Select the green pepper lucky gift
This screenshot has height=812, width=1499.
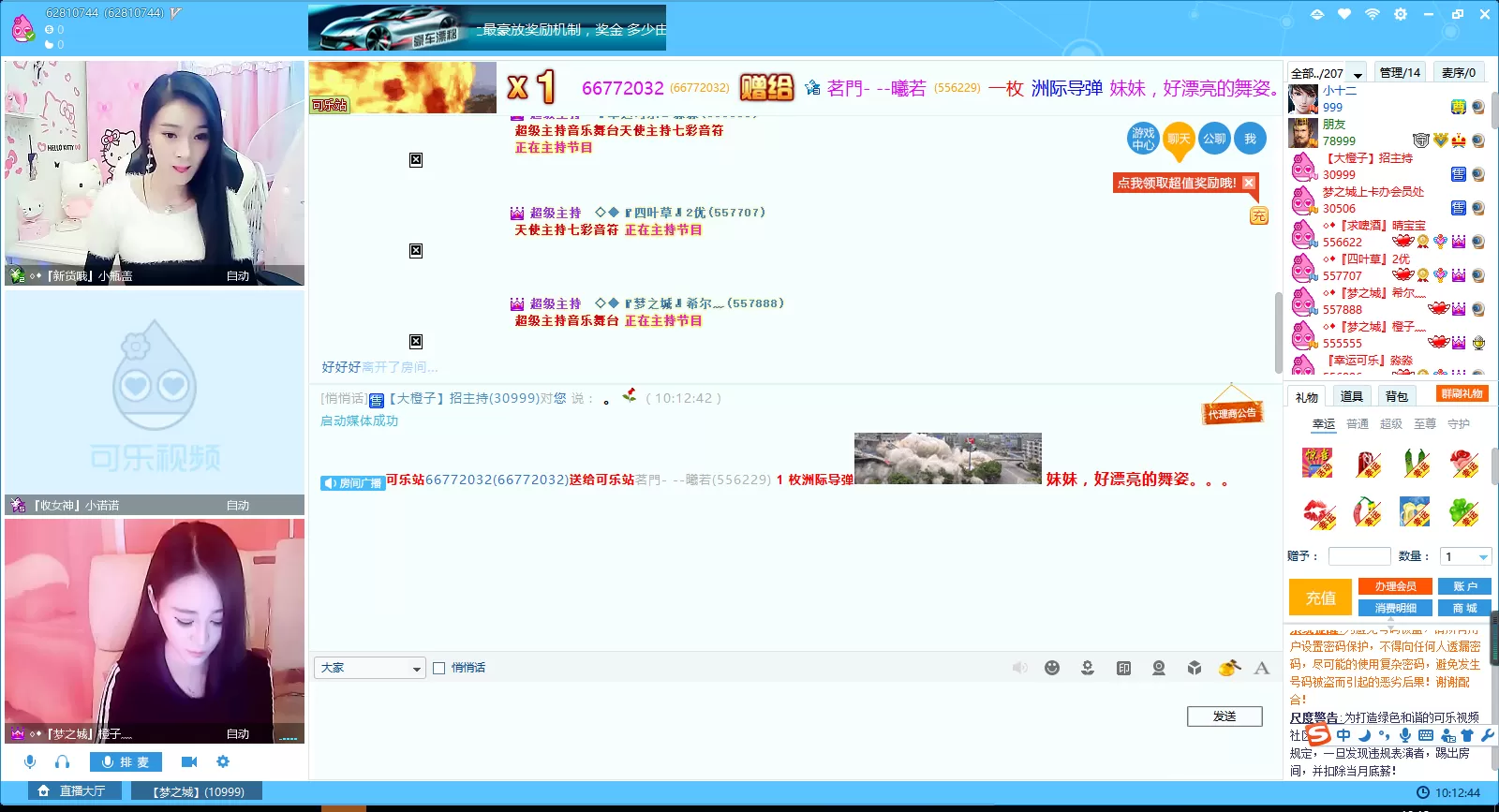tap(1416, 463)
